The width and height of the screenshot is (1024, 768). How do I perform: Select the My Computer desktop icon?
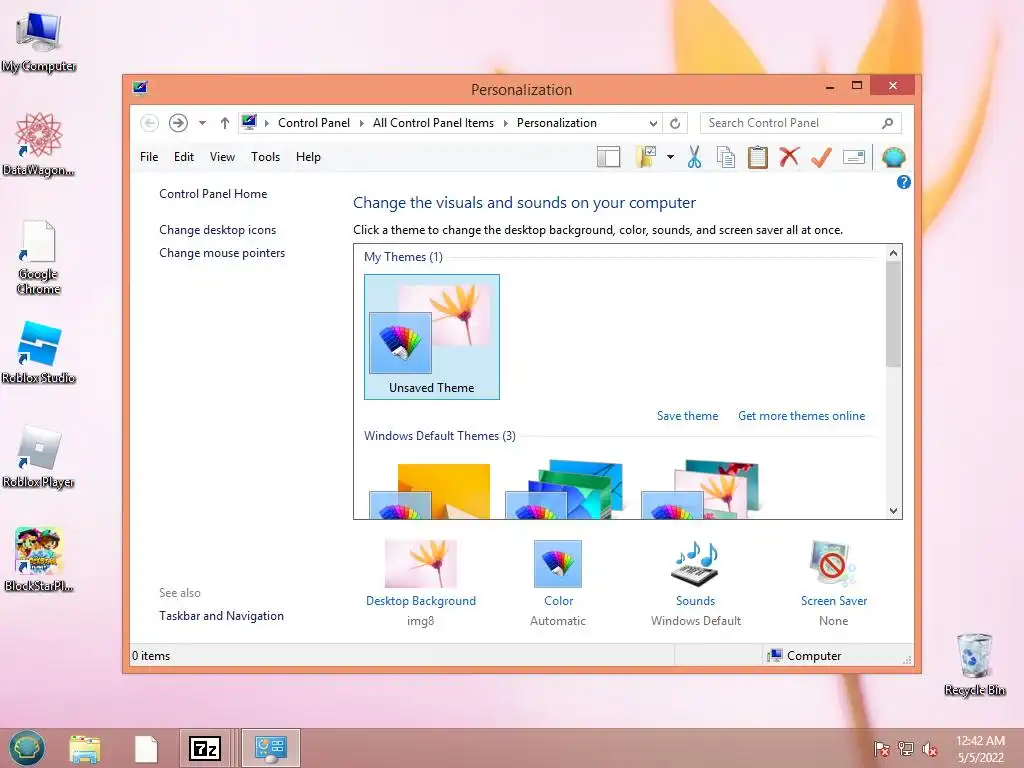click(39, 41)
